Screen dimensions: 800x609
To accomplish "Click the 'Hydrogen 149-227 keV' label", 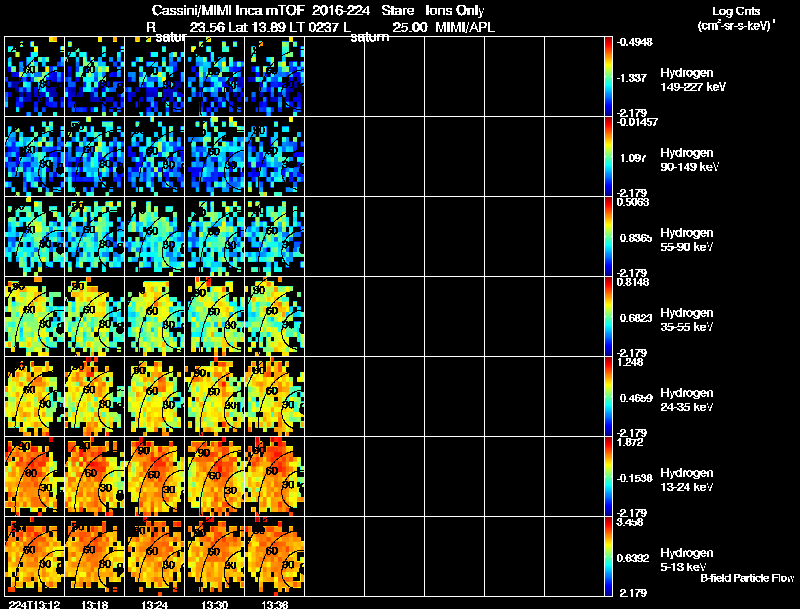I will point(693,80).
